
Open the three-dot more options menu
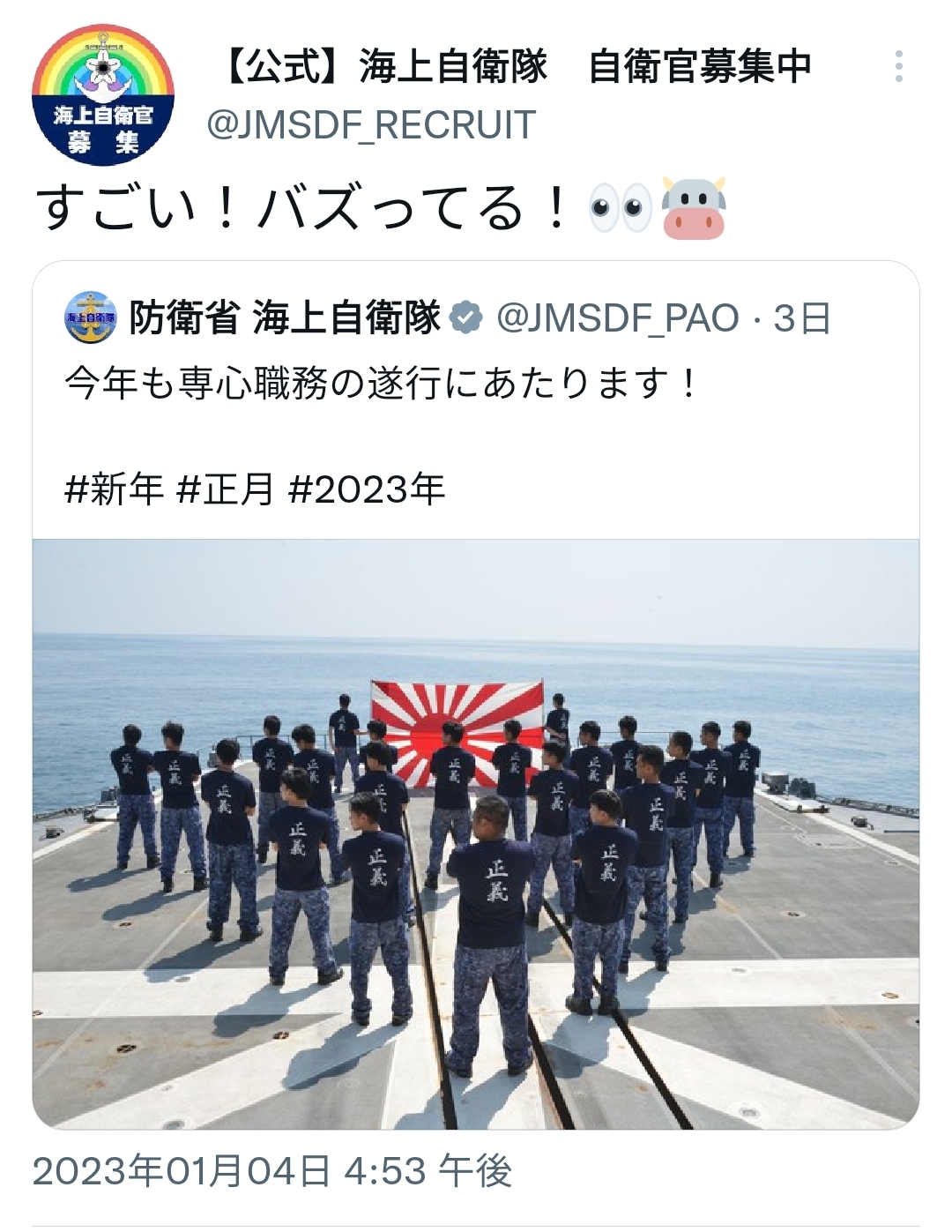[x=898, y=67]
